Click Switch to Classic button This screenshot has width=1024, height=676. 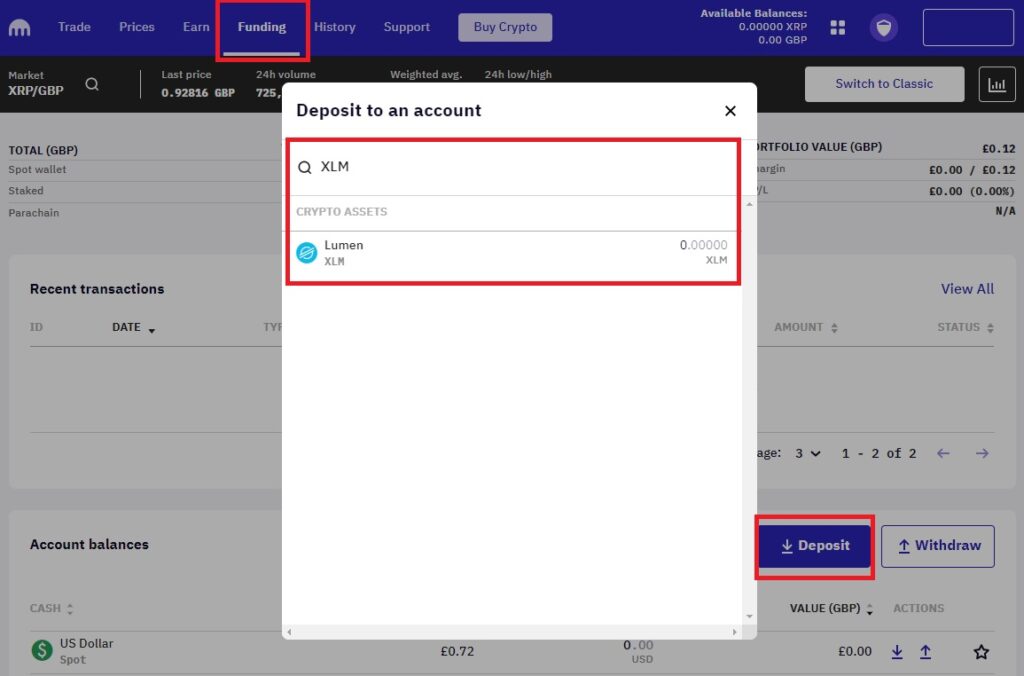tap(884, 84)
